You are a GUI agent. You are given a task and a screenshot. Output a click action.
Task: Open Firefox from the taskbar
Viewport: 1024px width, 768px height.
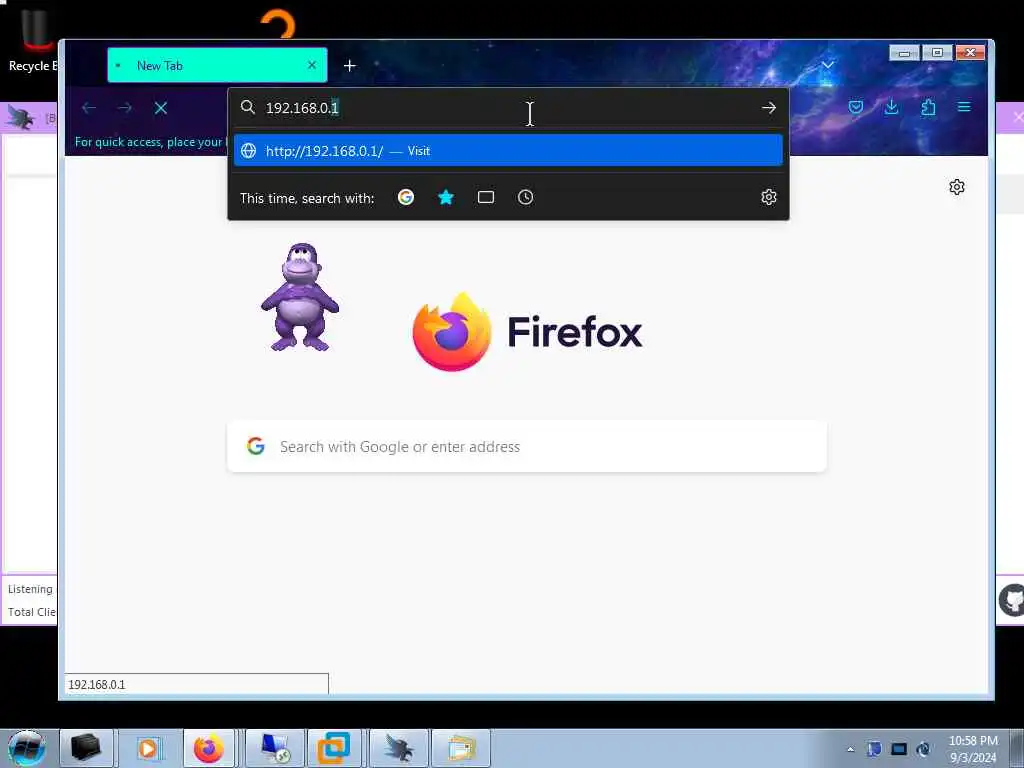click(x=208, y=748)
